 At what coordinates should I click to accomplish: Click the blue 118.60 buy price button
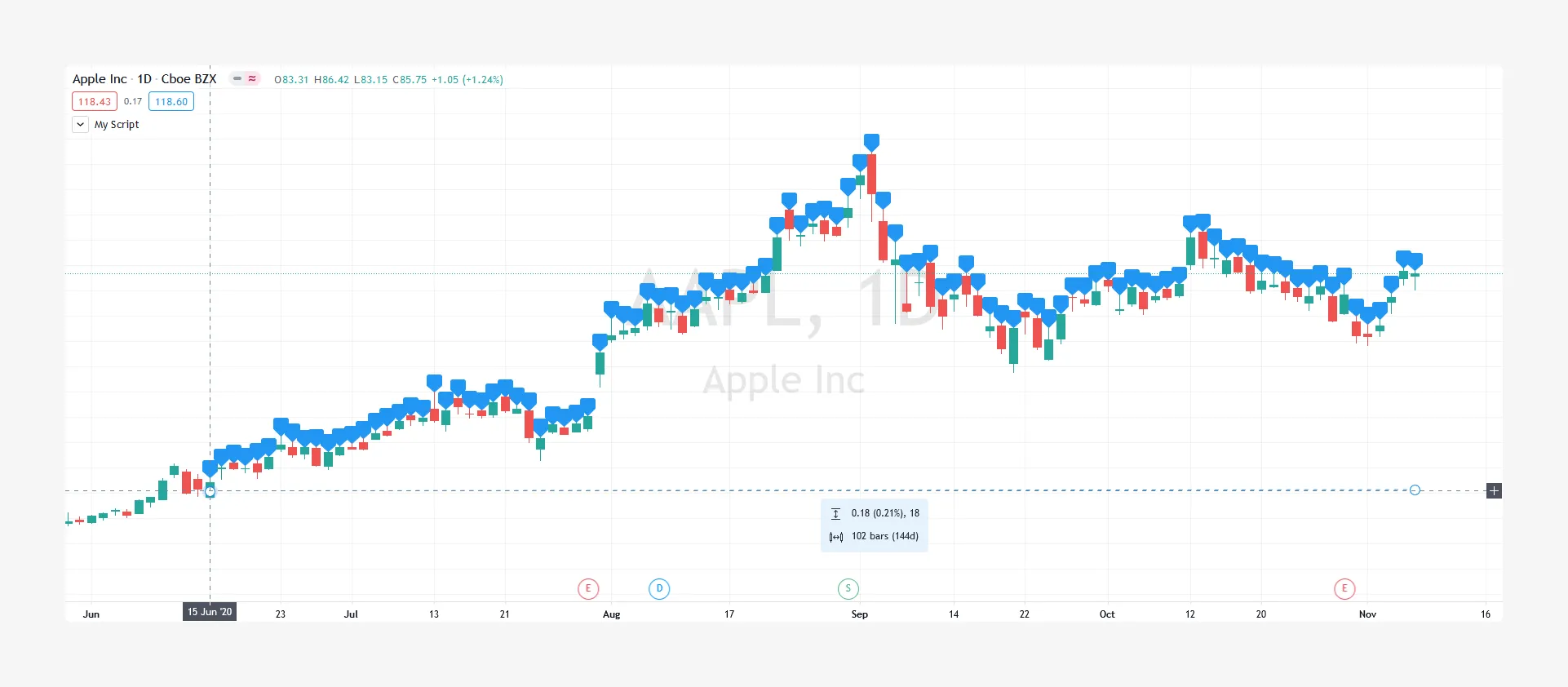pyautogui.click(x=171, y=102)
